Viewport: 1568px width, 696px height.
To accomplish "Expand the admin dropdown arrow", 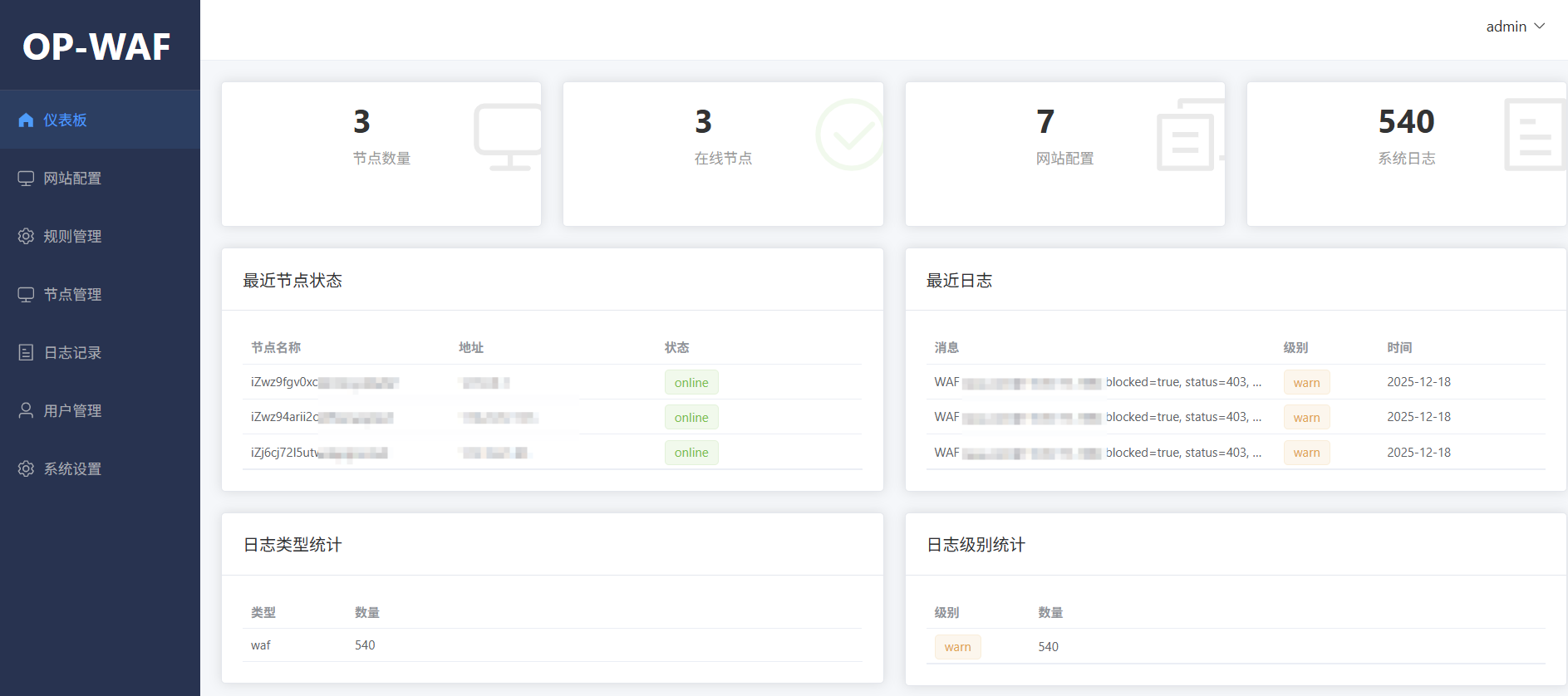I will click(1540, 27).
